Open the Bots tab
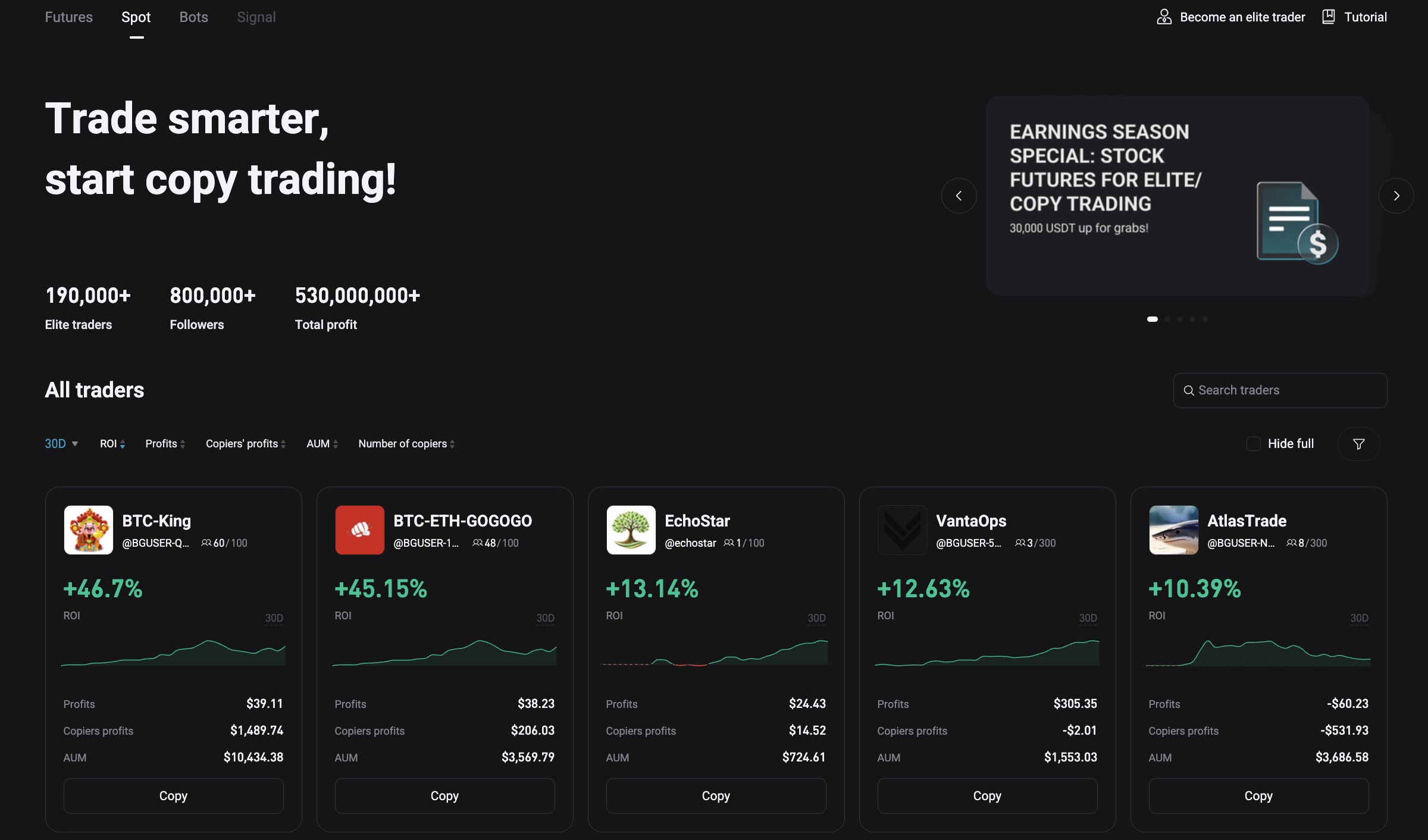The image size is (1428, 840). tap(193, 17)
